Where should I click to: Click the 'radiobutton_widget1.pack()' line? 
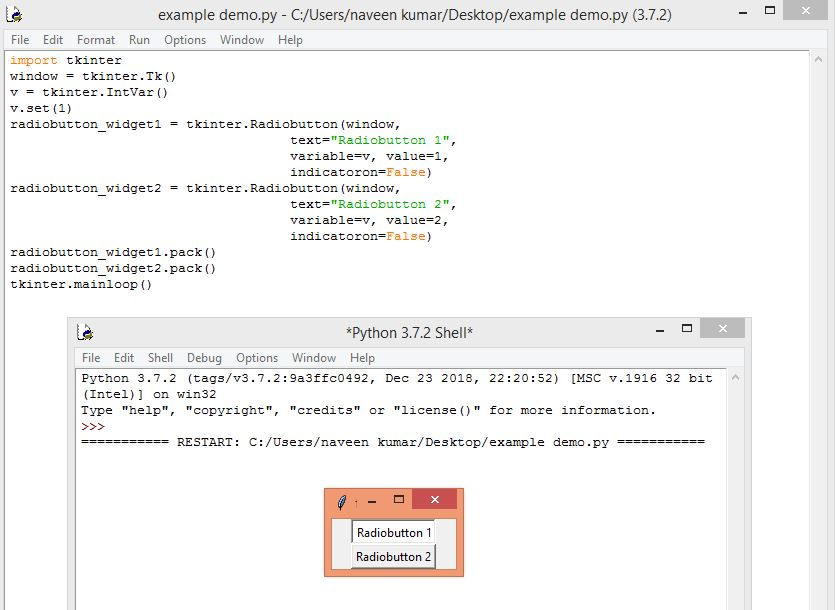point(113,252)
